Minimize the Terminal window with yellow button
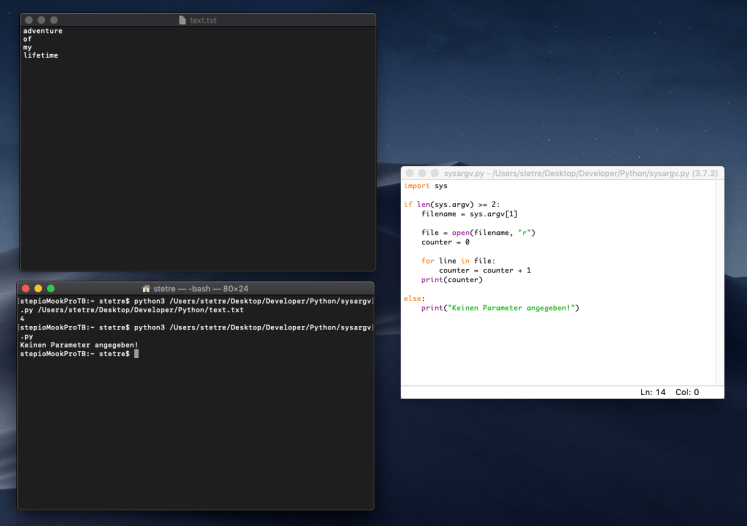Screen dimensions: 747x526 38,288
